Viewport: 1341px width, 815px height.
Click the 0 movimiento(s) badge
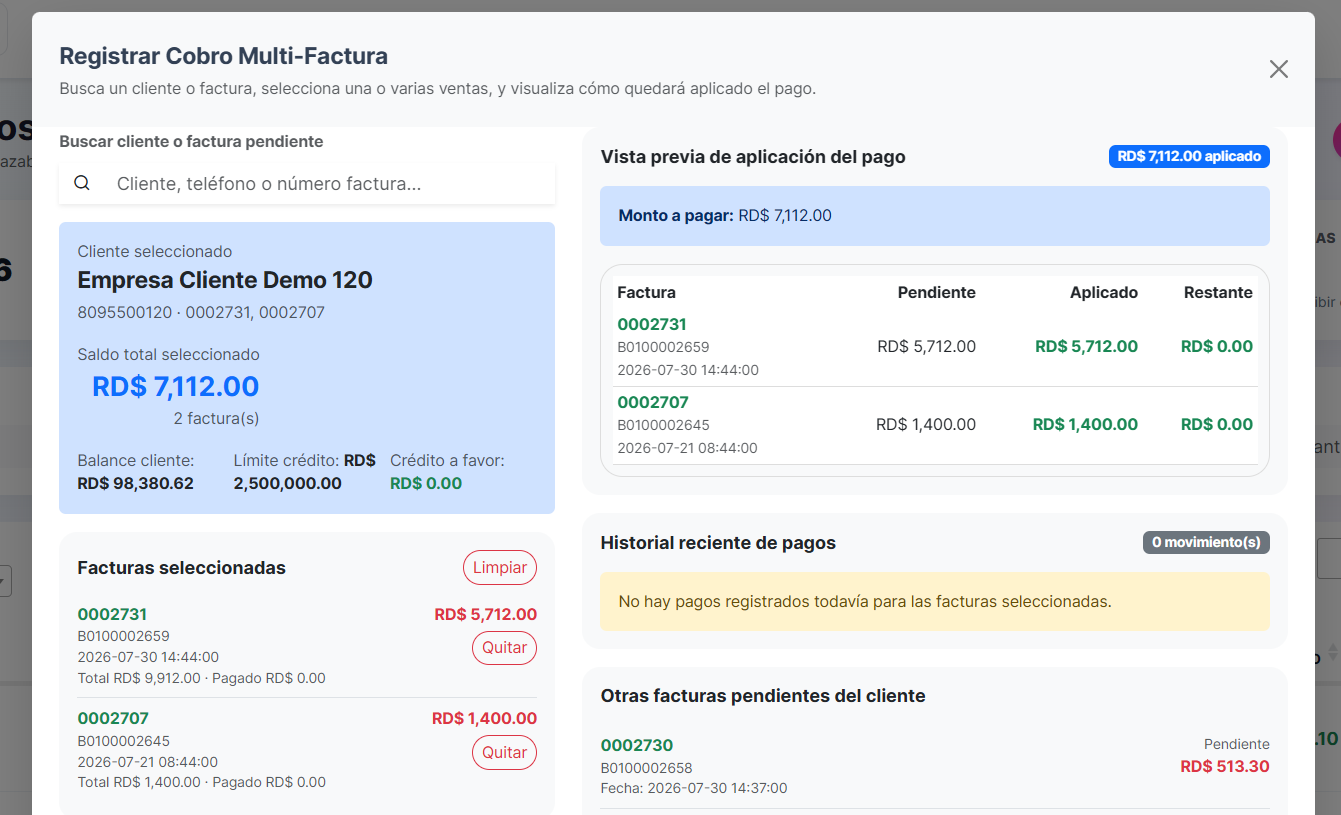(1206, 543)
